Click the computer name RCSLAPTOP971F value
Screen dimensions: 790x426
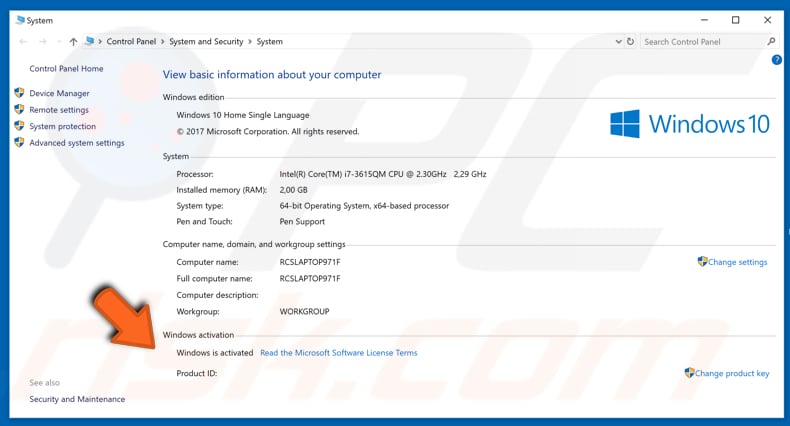[x=310, y=262]
